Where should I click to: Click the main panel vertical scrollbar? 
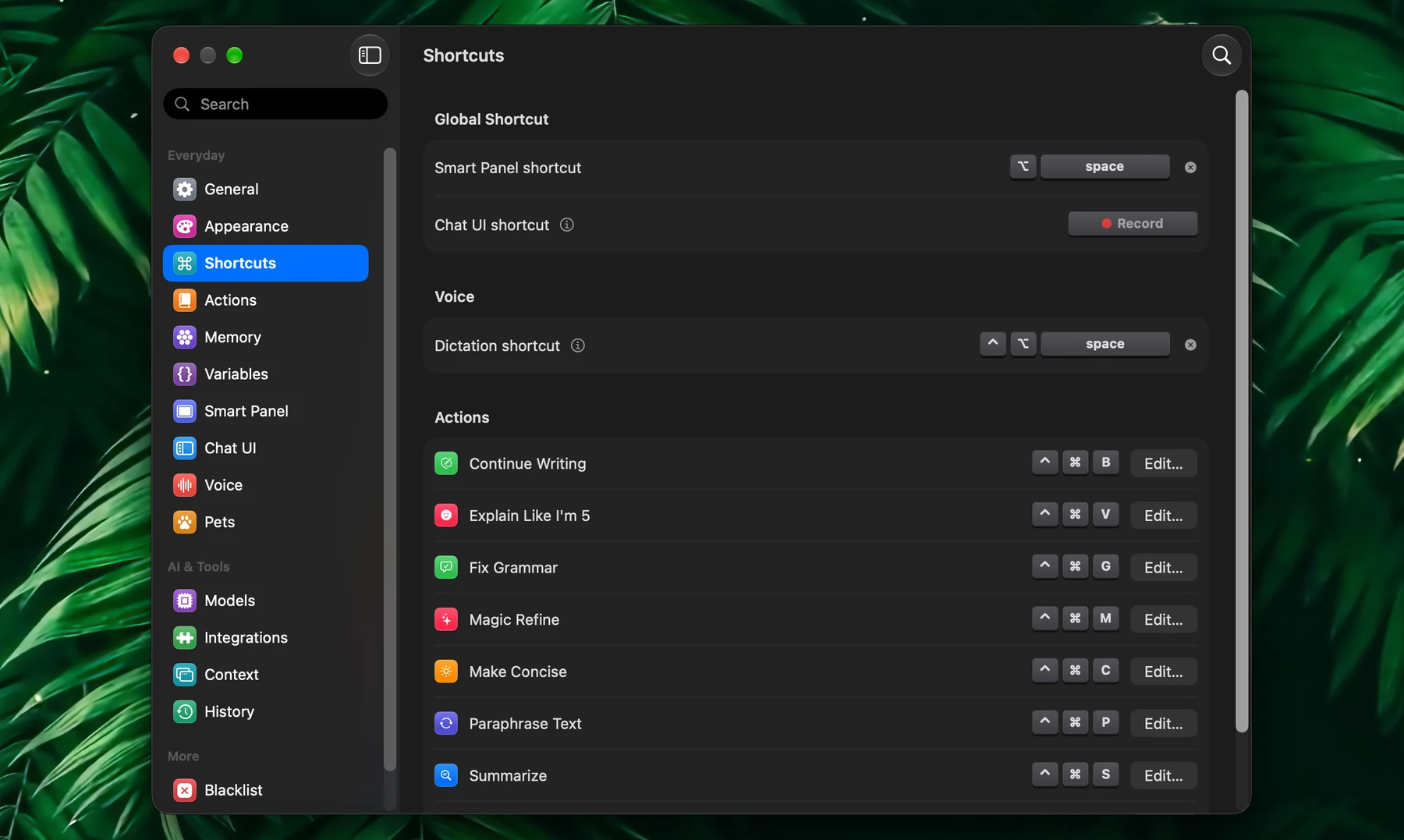[x=1242, y=411]
